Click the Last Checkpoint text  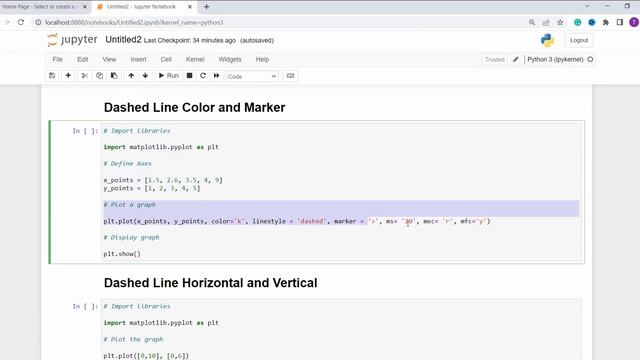190,40
